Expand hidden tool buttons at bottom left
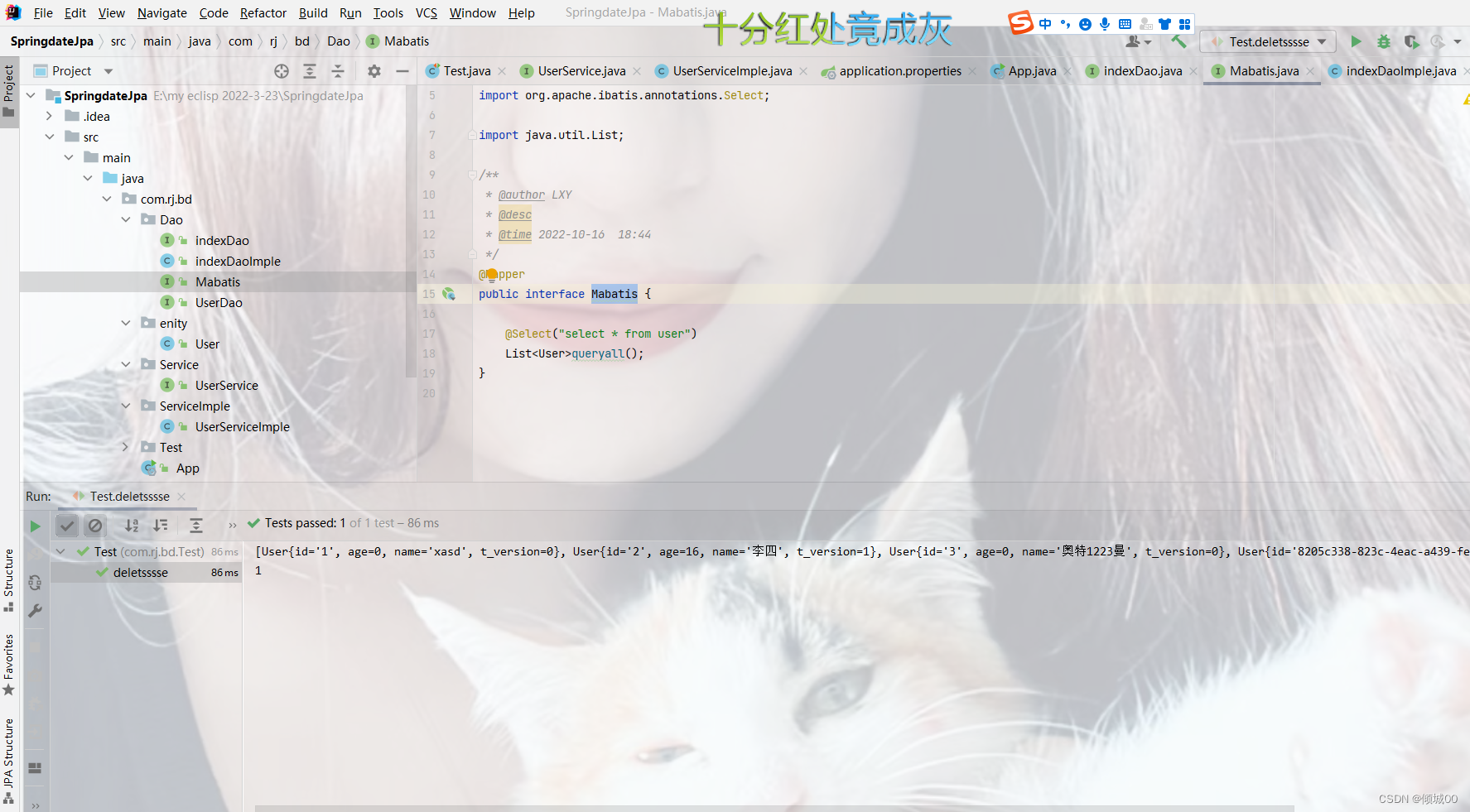Image resolution: width=1470 pixels, height=812 pixels. (x=35, y=805)
